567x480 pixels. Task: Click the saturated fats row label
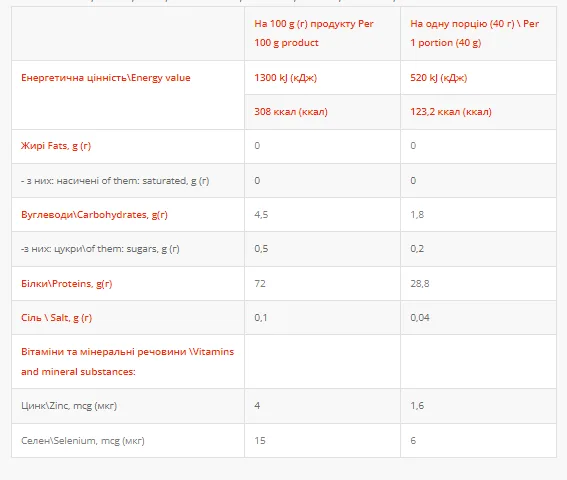pos(115,180)
